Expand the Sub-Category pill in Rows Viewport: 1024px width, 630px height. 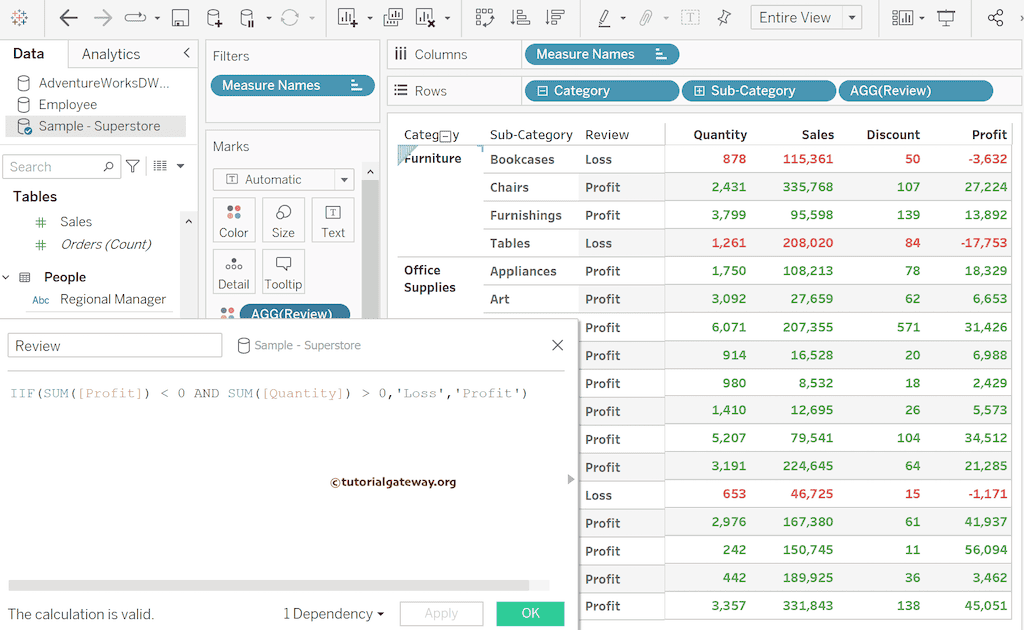(x=699, y=91)
